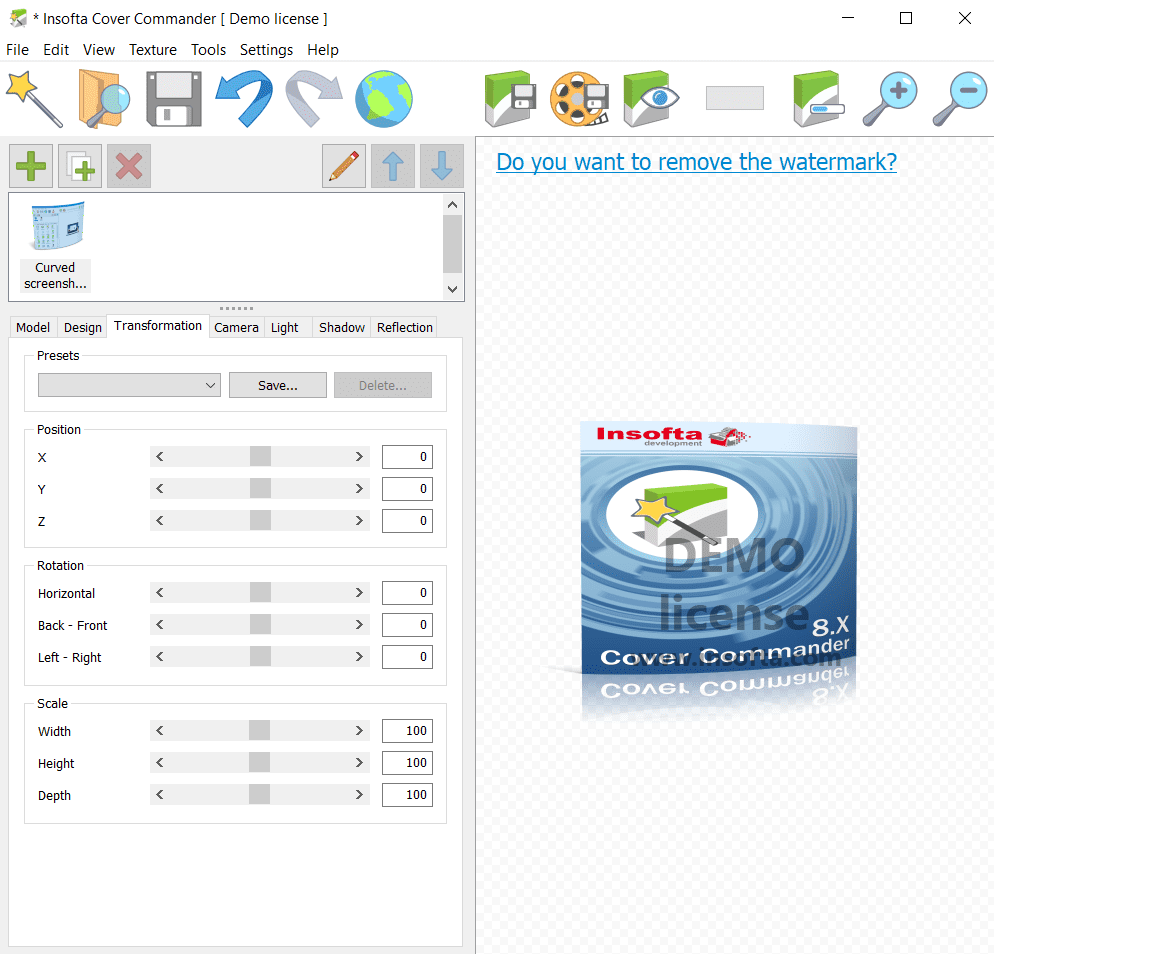Click the globe web icon
This screenshot has width=1152, height=954.
pos(384,98)
